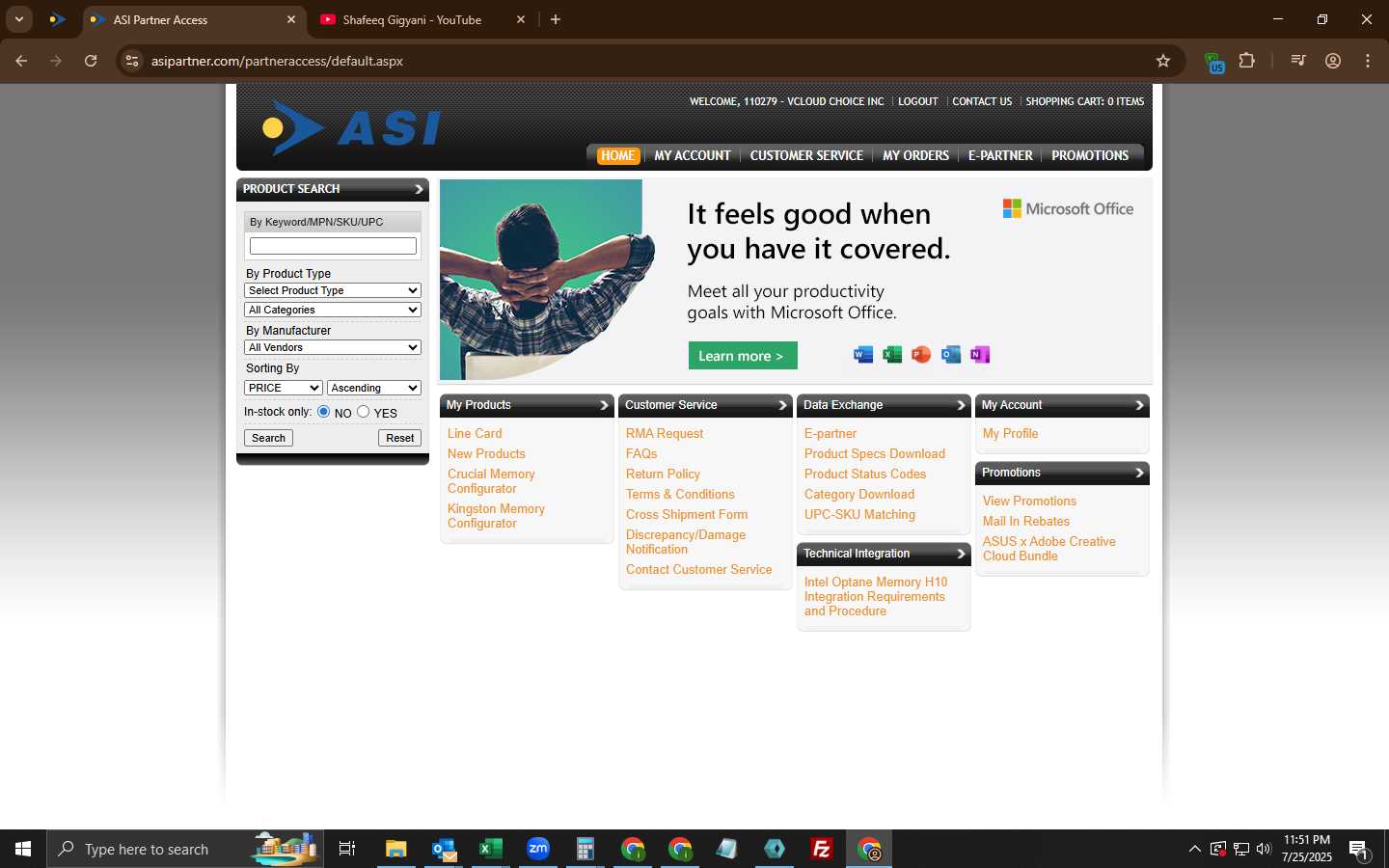Click the browser address bar URL
Screen dimensions: 1389x868
(277, 61)
